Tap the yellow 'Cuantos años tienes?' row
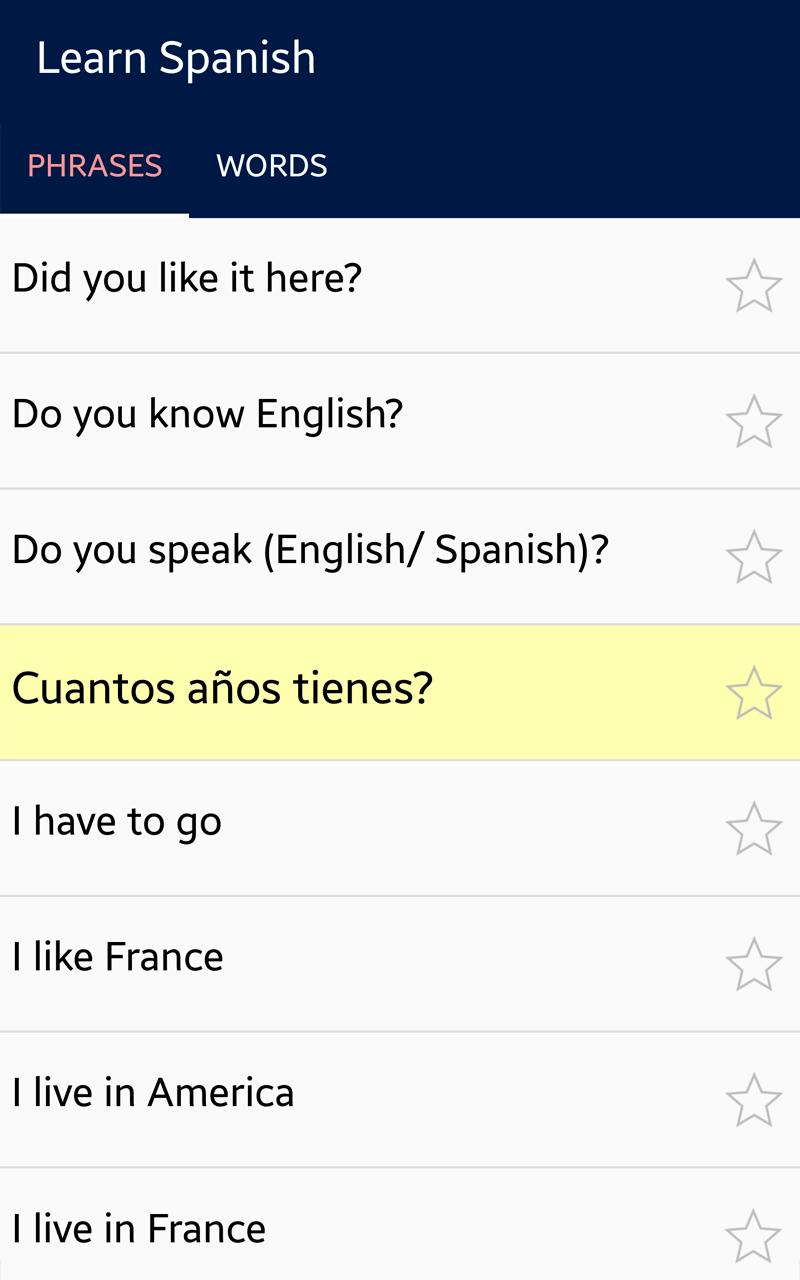Screen dimensions: 800x1280 point(400,692)
